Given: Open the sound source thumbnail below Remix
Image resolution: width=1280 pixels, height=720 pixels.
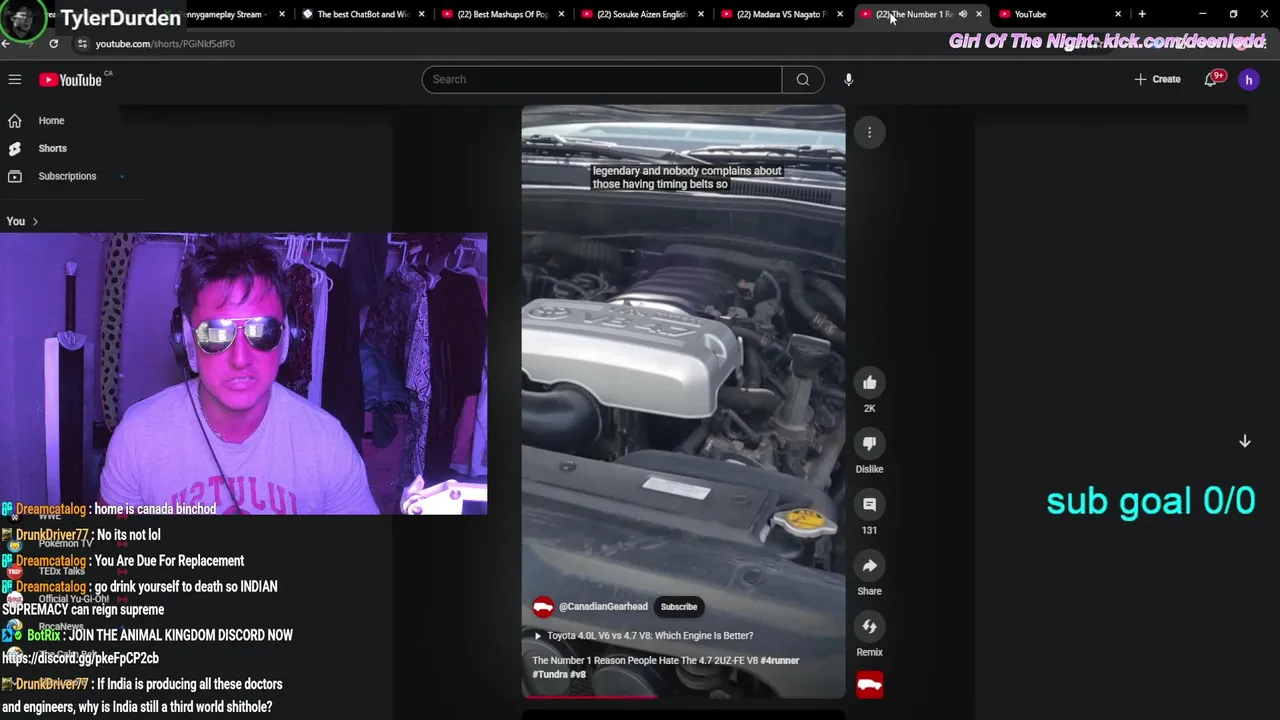Looking at the screenshot, I should 869,685.
